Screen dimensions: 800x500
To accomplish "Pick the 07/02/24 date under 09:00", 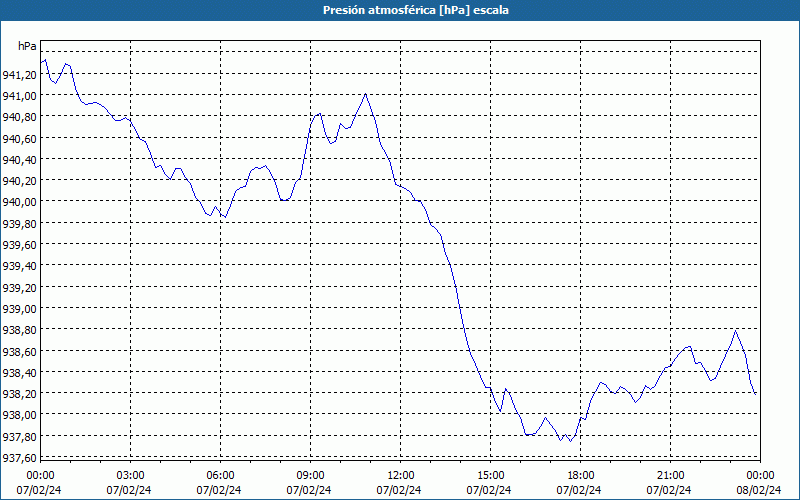I will pos(309,490).
